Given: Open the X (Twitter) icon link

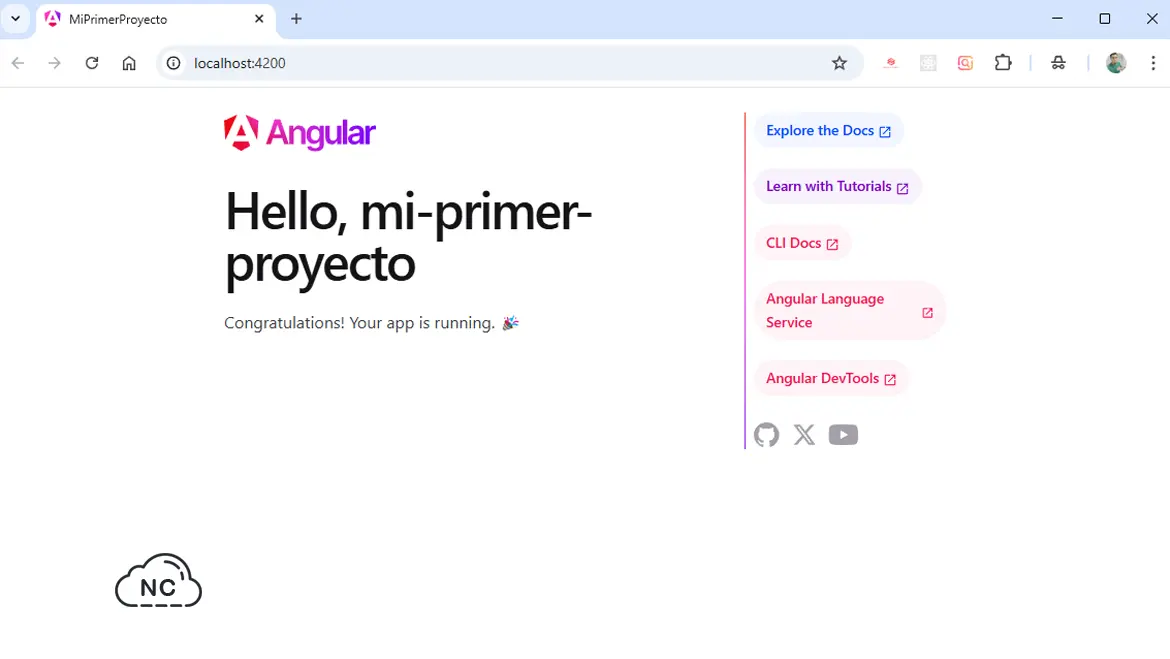Looking at the screenshot, I should [804, 434].
